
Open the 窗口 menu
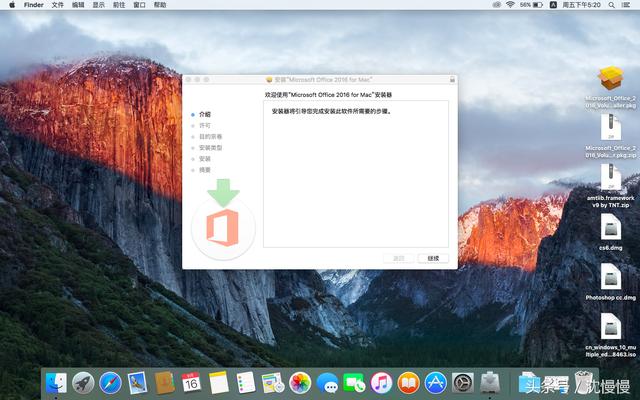[139, 5]
